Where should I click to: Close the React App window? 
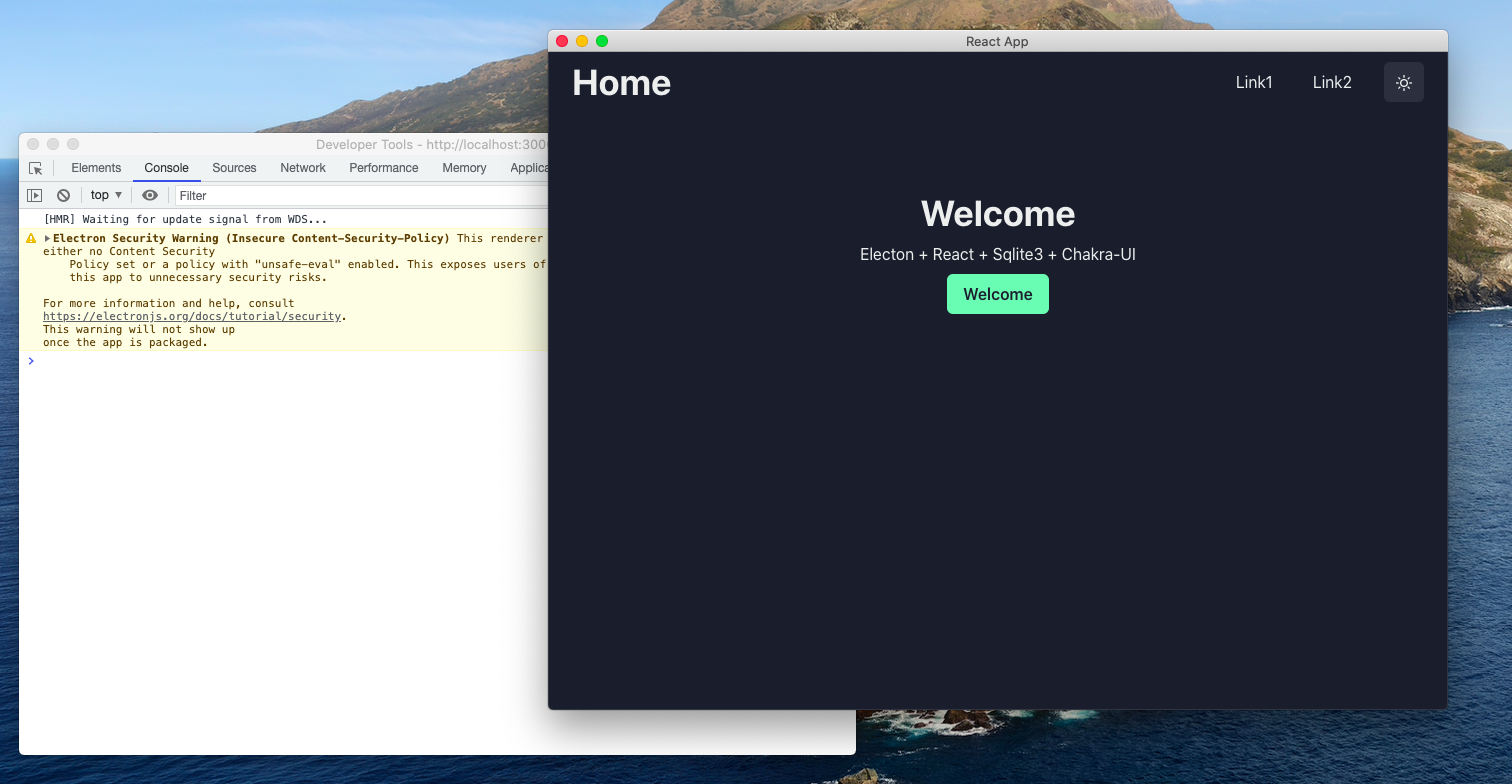point(562,41)
